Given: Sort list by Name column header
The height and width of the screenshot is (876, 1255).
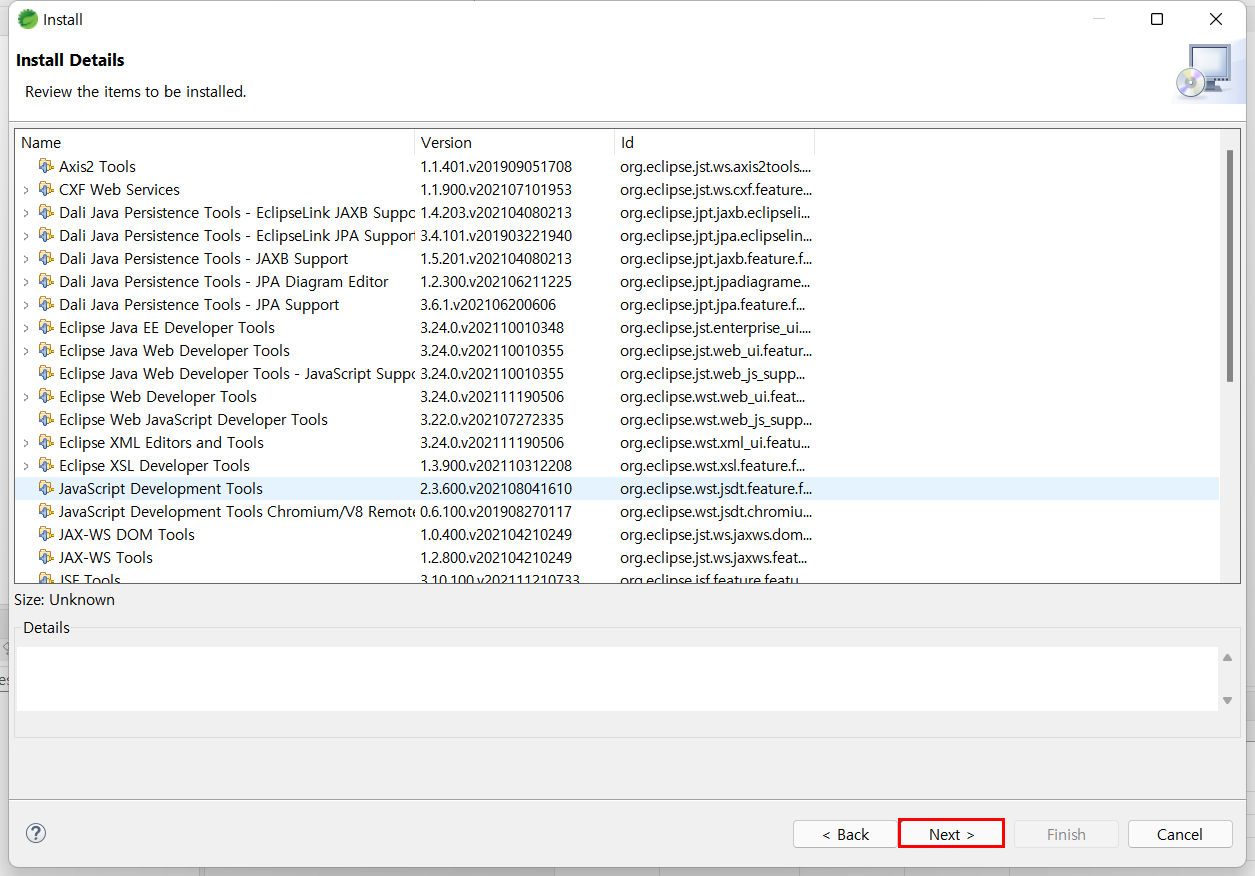Looking at the screenshot, I should pyautogui.click(x=215, y=142).
